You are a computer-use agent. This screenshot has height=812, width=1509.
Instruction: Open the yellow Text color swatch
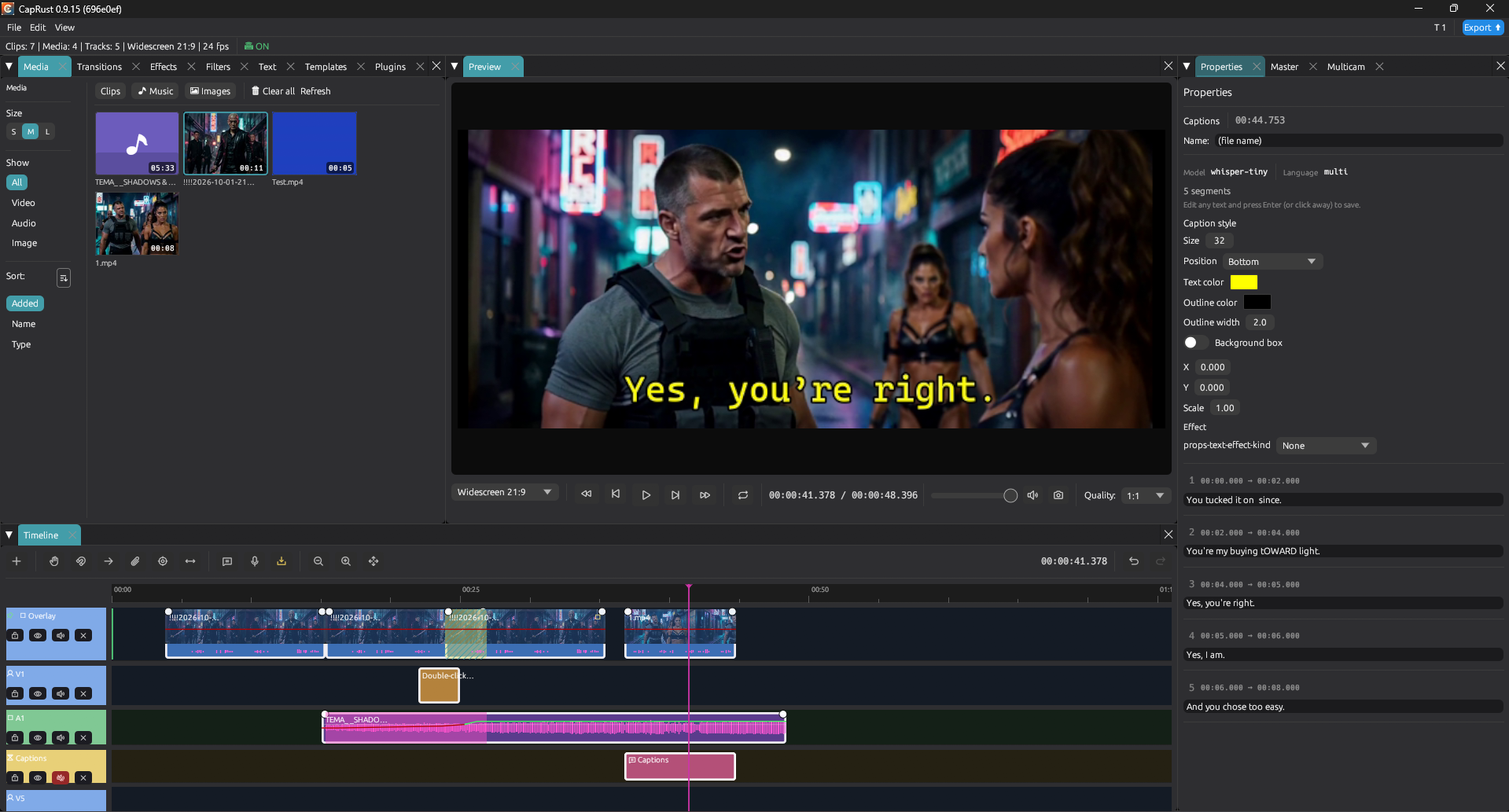[x=1243, y=282]
